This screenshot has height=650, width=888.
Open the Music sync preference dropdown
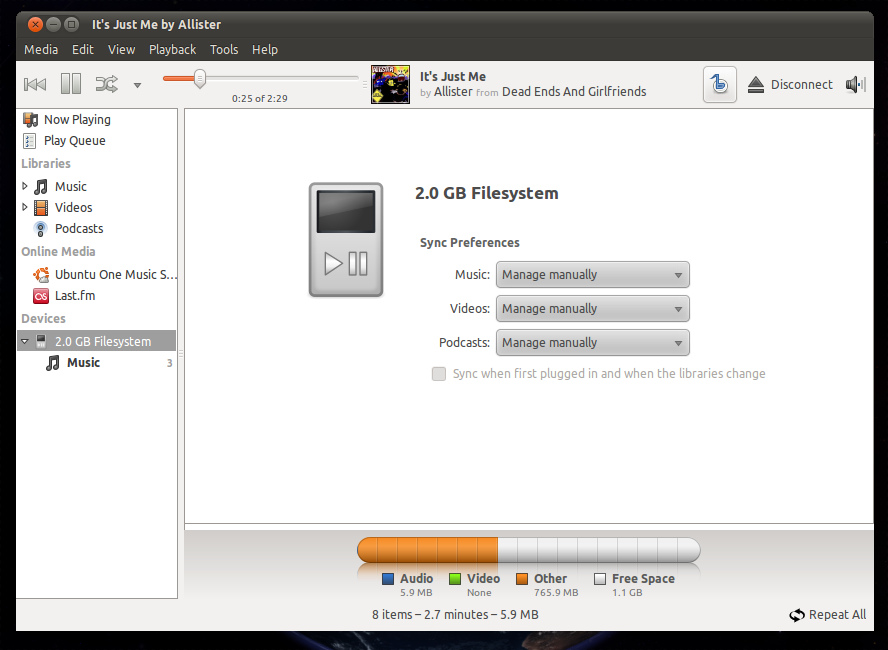click(592, 275)
